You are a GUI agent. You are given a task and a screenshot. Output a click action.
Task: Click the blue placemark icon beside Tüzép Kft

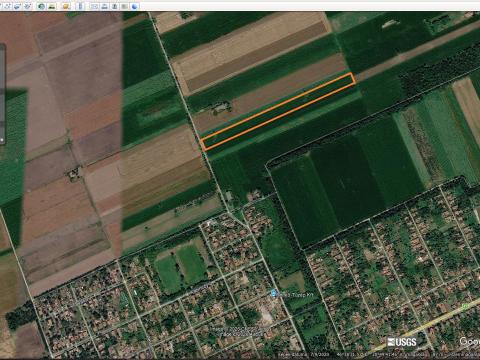(274, 293)
